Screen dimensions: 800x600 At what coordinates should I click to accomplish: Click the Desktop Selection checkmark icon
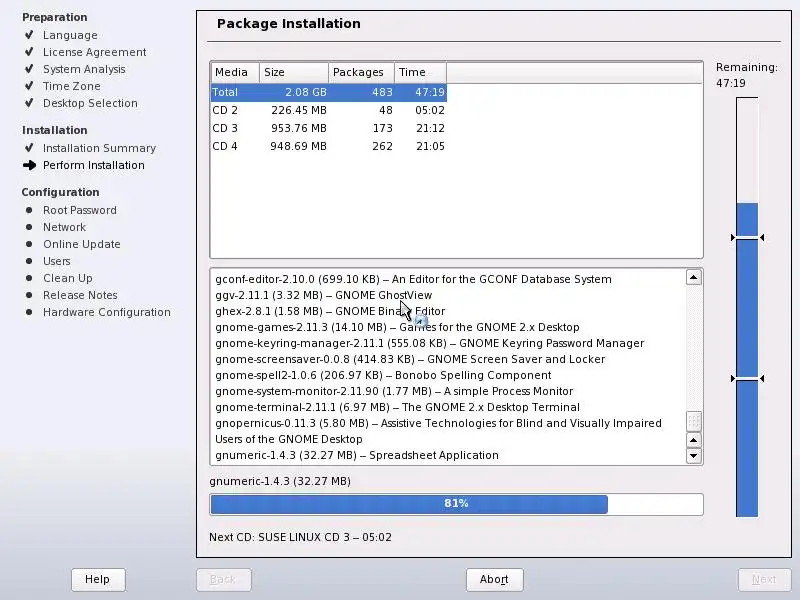point(29,103)
